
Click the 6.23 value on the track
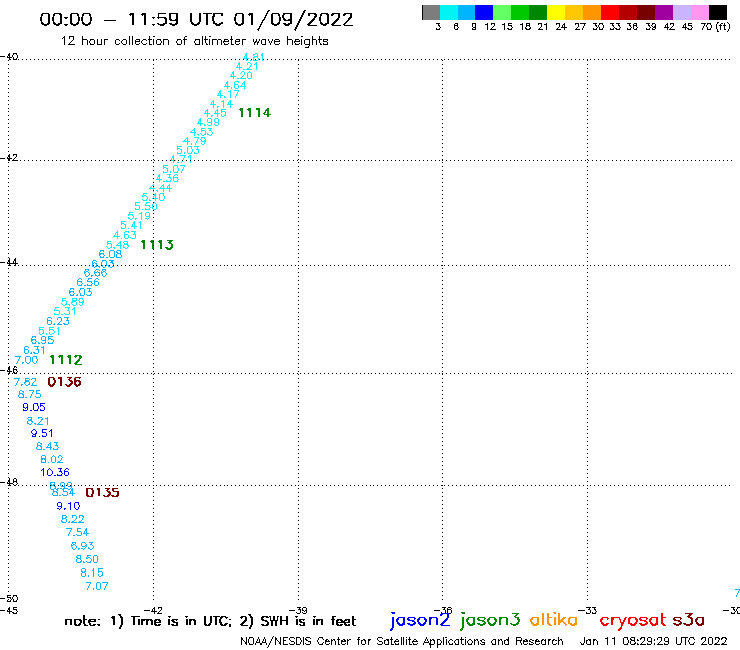(58, 321)
